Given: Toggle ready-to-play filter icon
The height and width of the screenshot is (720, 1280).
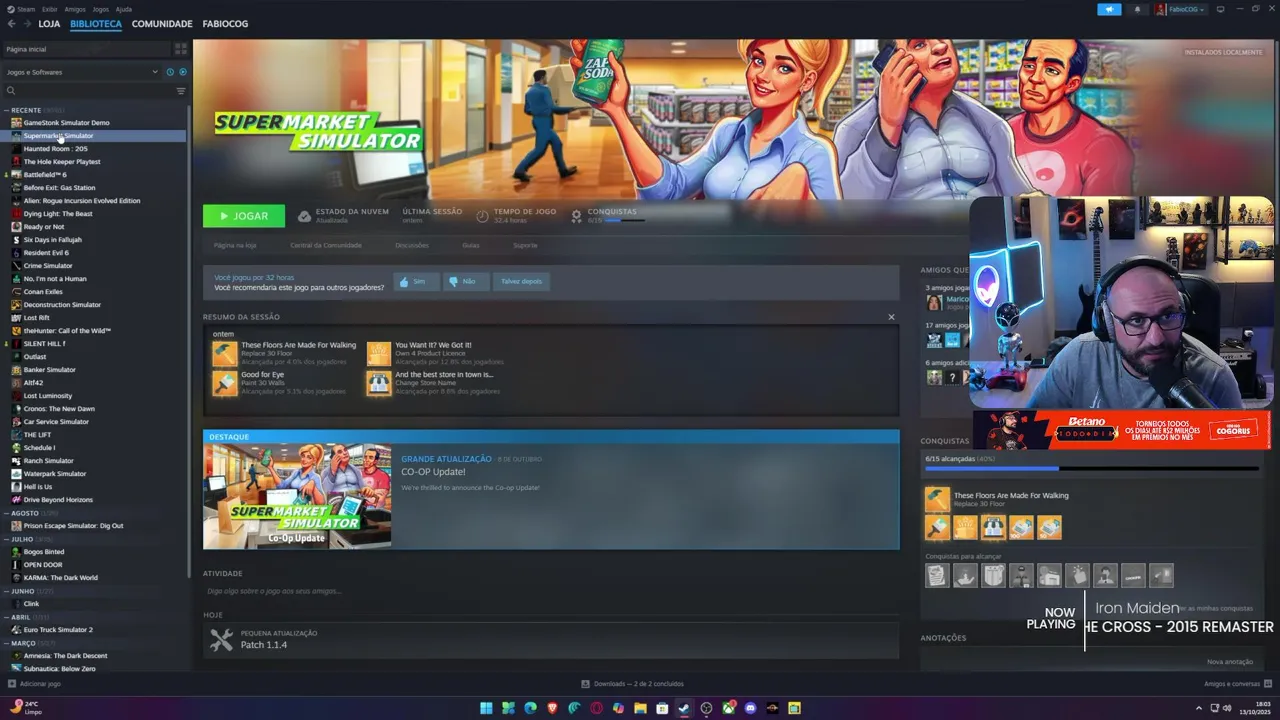Looking at the screenshot, I should coord(182,72).
